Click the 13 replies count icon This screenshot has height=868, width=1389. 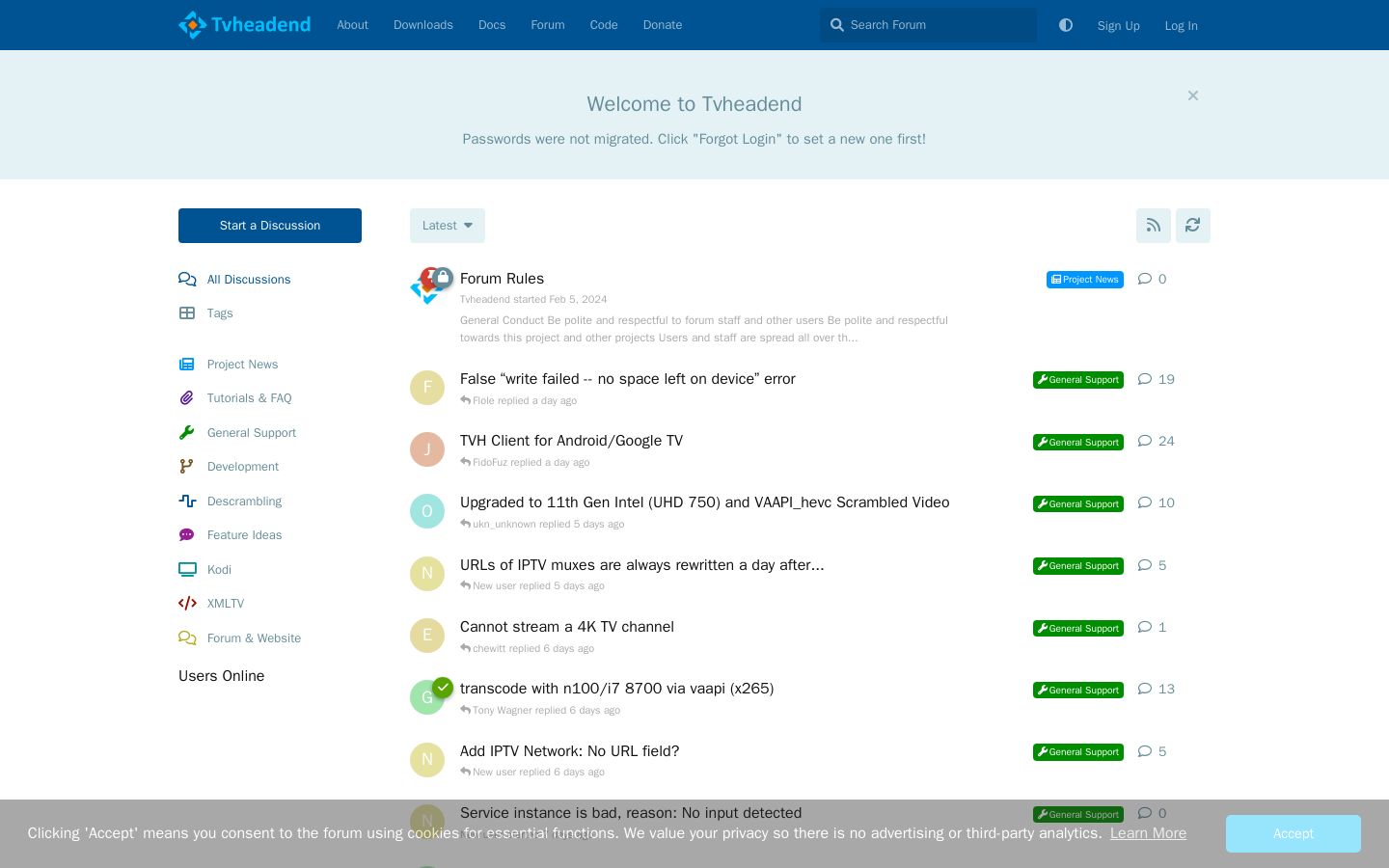click(1145, 689)
